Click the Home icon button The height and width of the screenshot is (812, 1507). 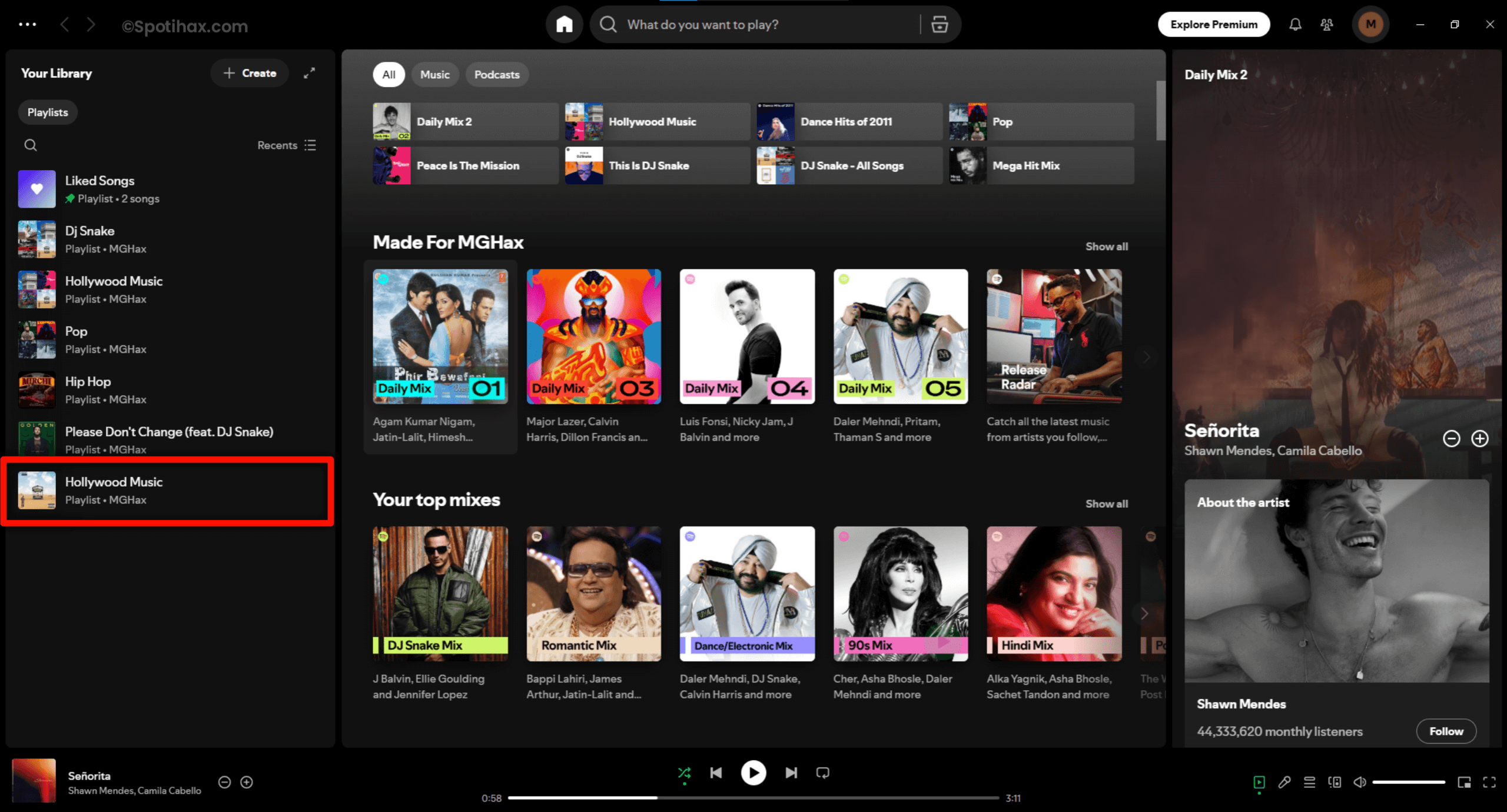[564, 25]
